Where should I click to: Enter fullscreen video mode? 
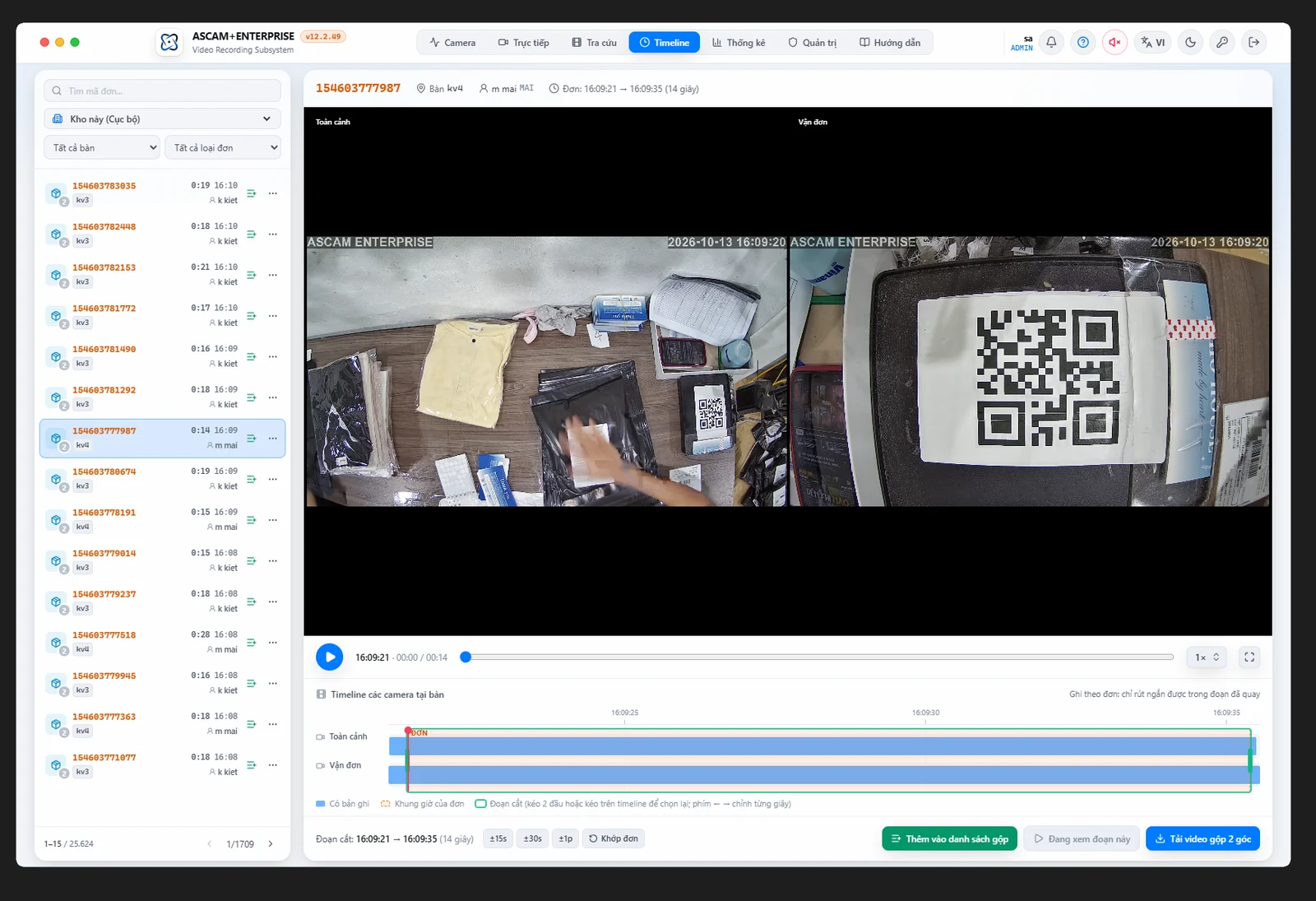click(x=1249, y=657)
